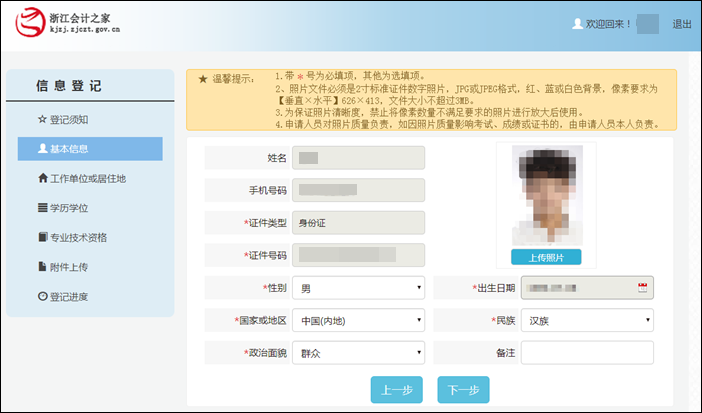Screen dimensions: 702x413
Task: Open the calendar icon in 出生日期 field
Action: point(643,288)
